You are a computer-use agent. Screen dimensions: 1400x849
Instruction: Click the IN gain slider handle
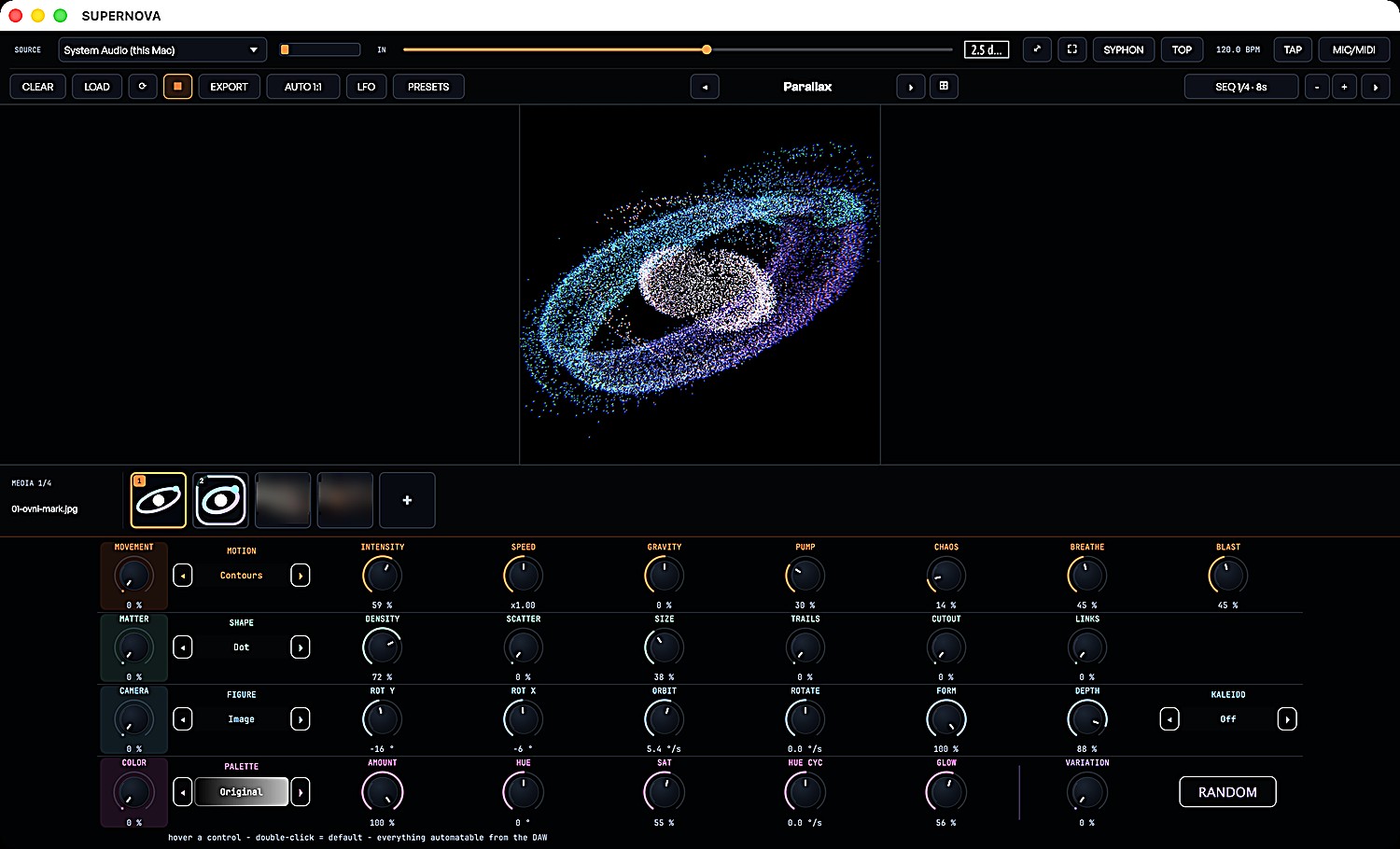click(x=707, y=49)
